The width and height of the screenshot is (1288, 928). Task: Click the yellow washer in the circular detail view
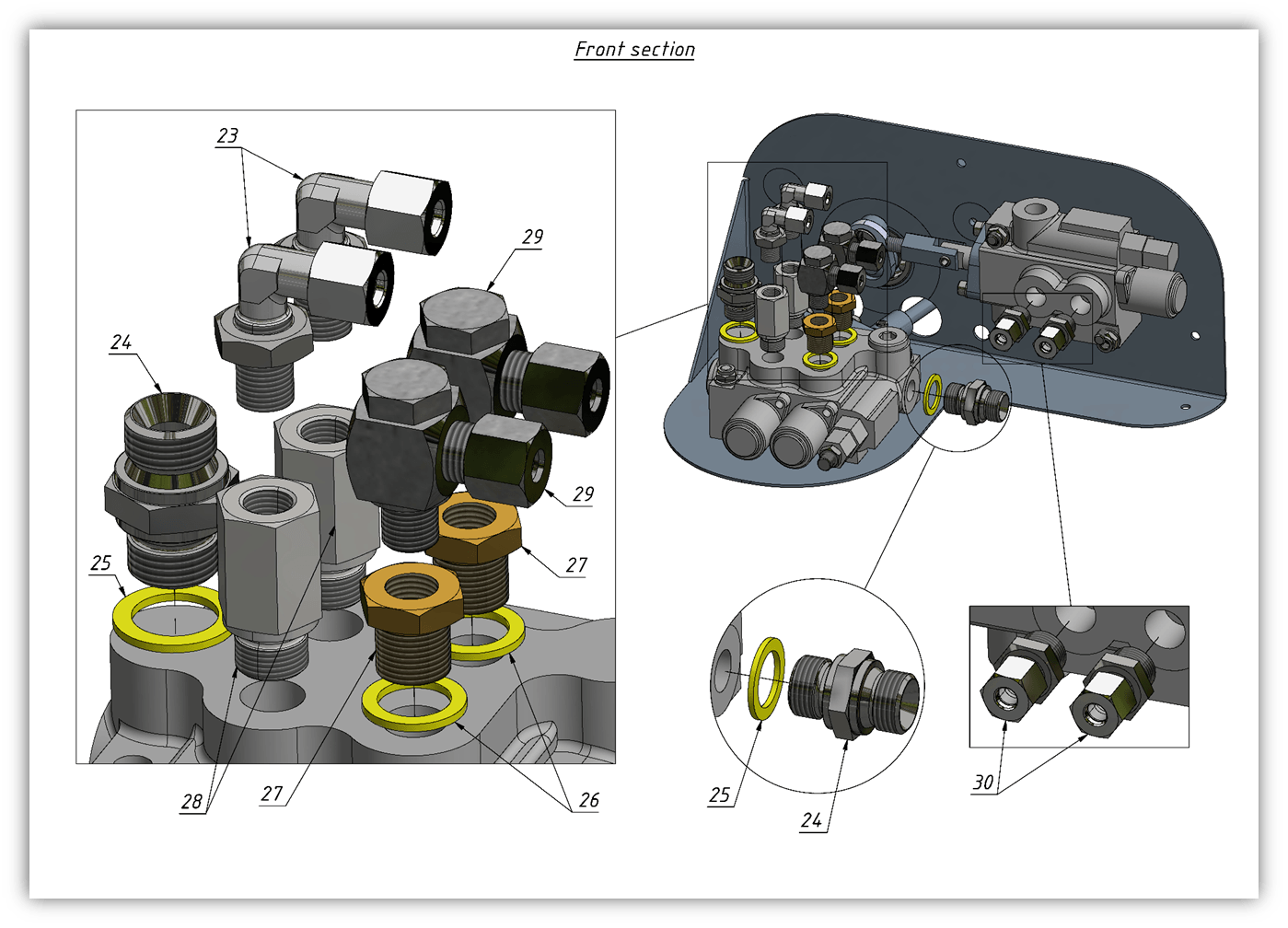point(768,678)
